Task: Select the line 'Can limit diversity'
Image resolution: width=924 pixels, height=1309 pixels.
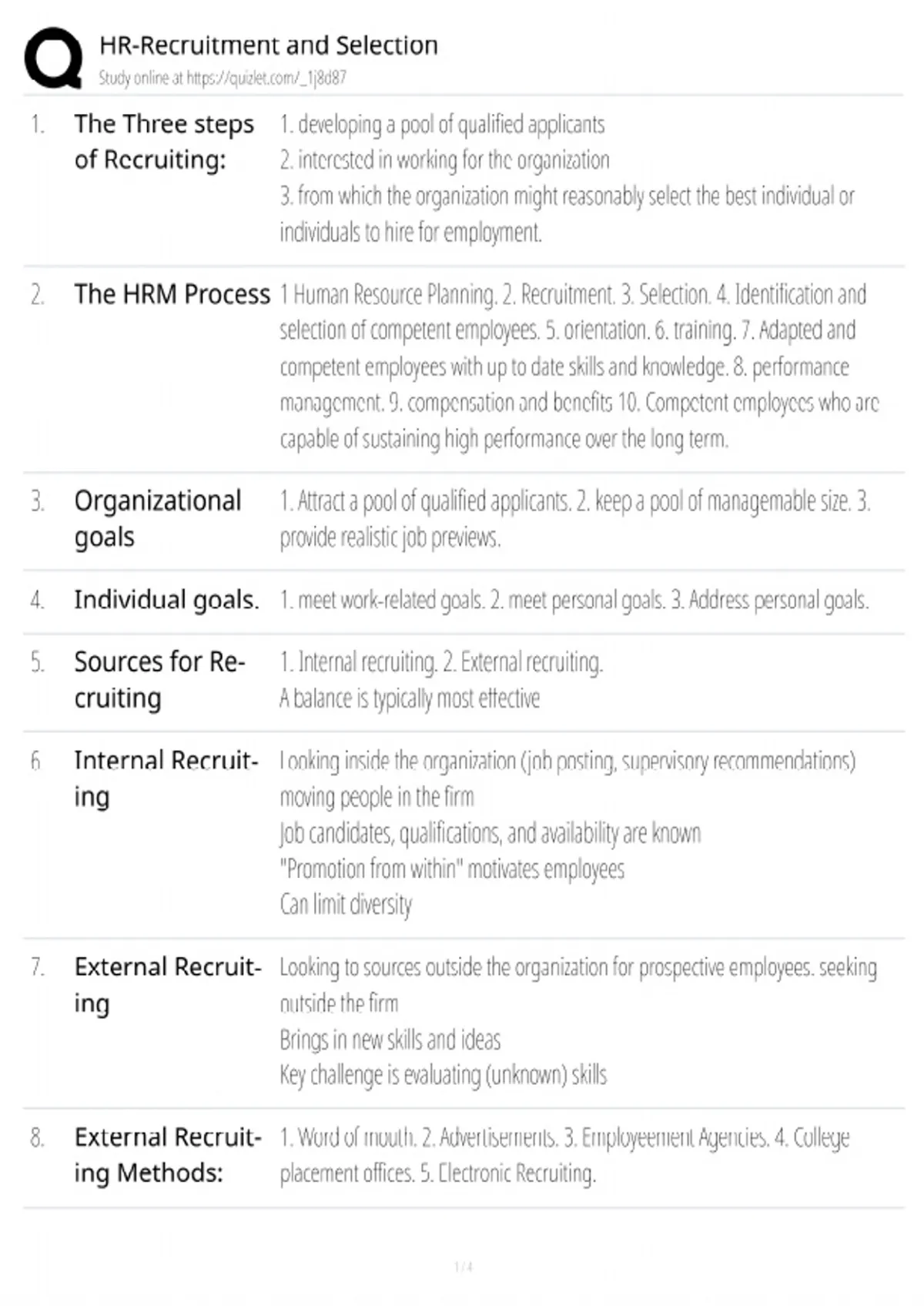Action: 346,904
